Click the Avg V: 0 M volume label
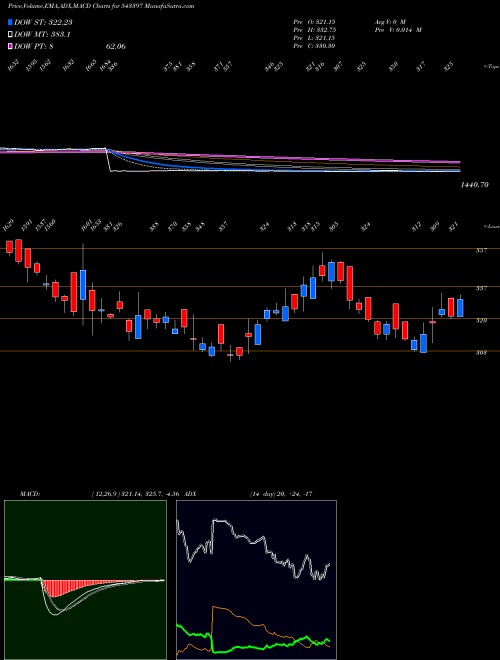Viewport: 500px width, 660px height. click(x=389, y=21)
